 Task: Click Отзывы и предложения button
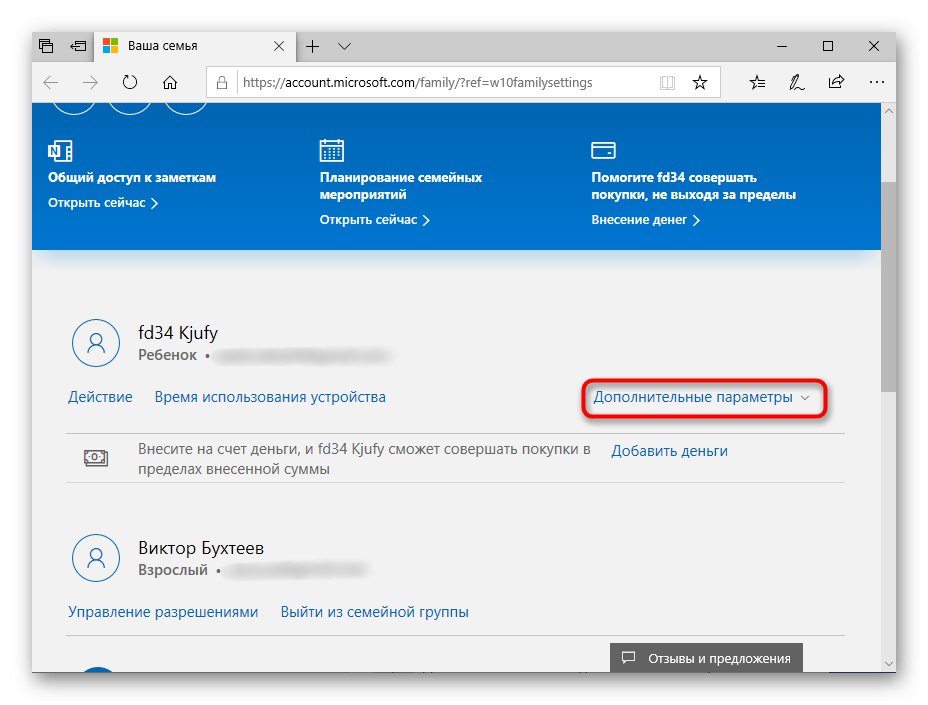pos(706,658)
